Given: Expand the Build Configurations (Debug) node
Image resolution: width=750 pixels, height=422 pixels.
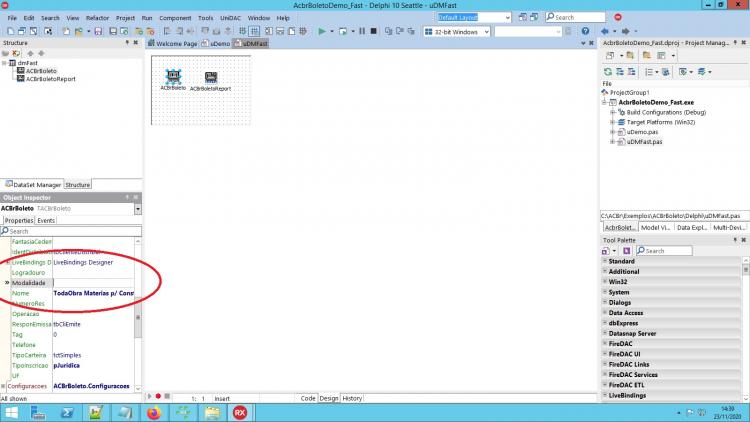Looking at the screenshot, I should (x=612, y=112).
